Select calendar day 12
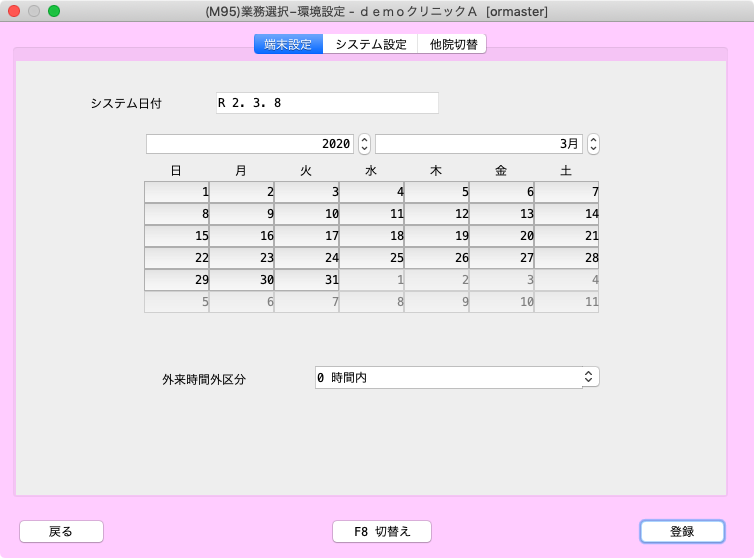Screen dimensions: 754x558 (x=437, y=214)
